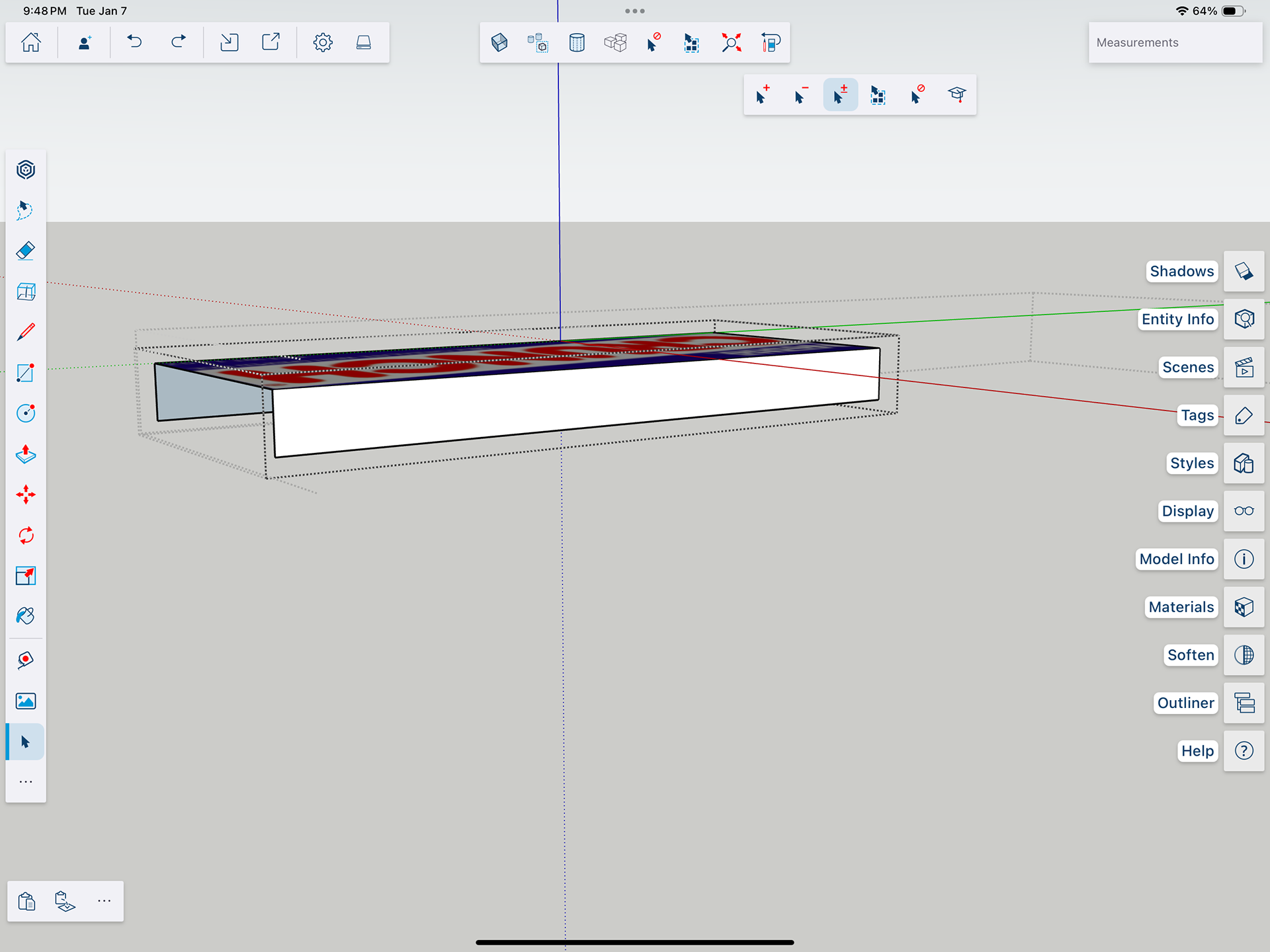
Task: Toggle add-to-selection mode with plus cursor
Action: [763, 95]
